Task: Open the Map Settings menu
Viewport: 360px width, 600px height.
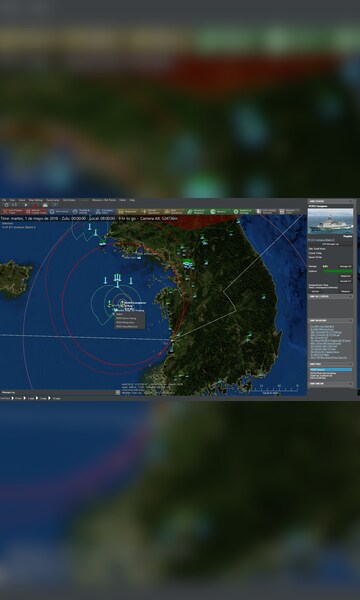Action: [36, 200]
